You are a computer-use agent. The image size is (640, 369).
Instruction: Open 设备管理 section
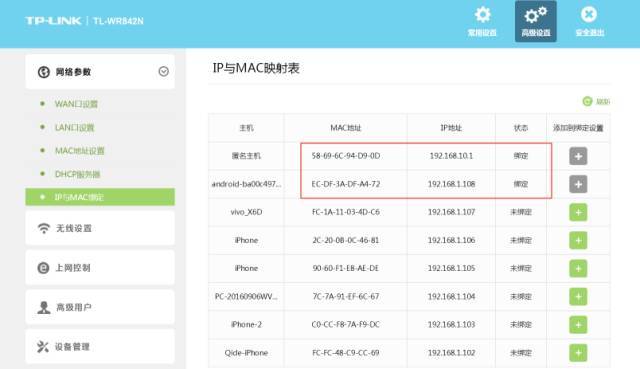click(x=100, y=347)
